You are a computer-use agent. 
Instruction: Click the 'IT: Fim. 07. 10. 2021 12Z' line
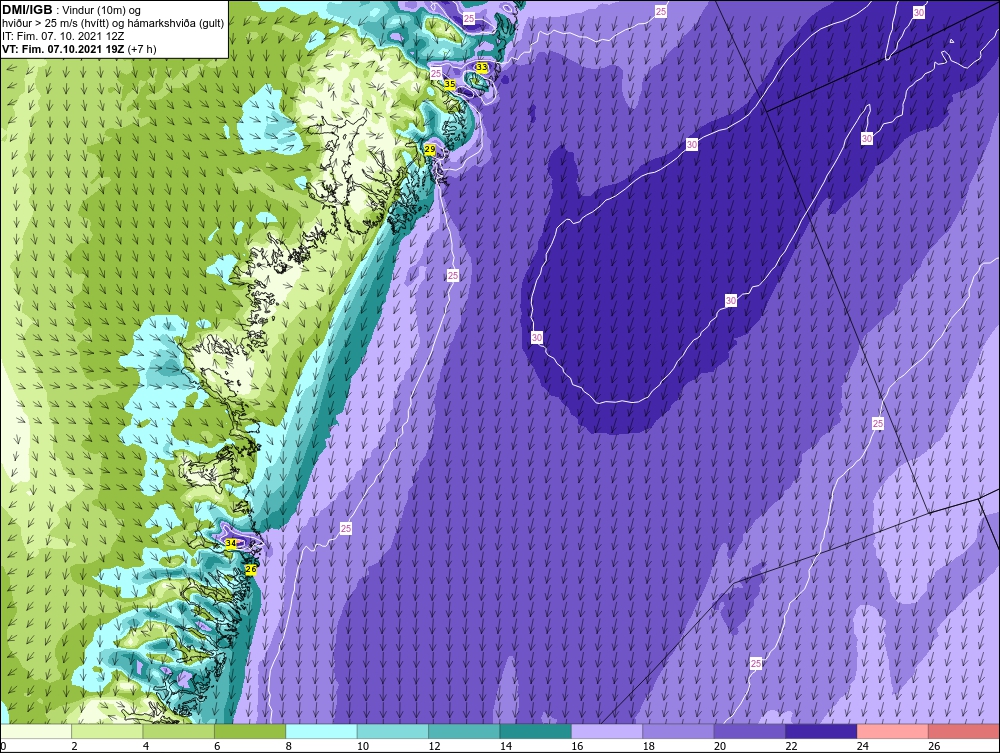point(63,36)
